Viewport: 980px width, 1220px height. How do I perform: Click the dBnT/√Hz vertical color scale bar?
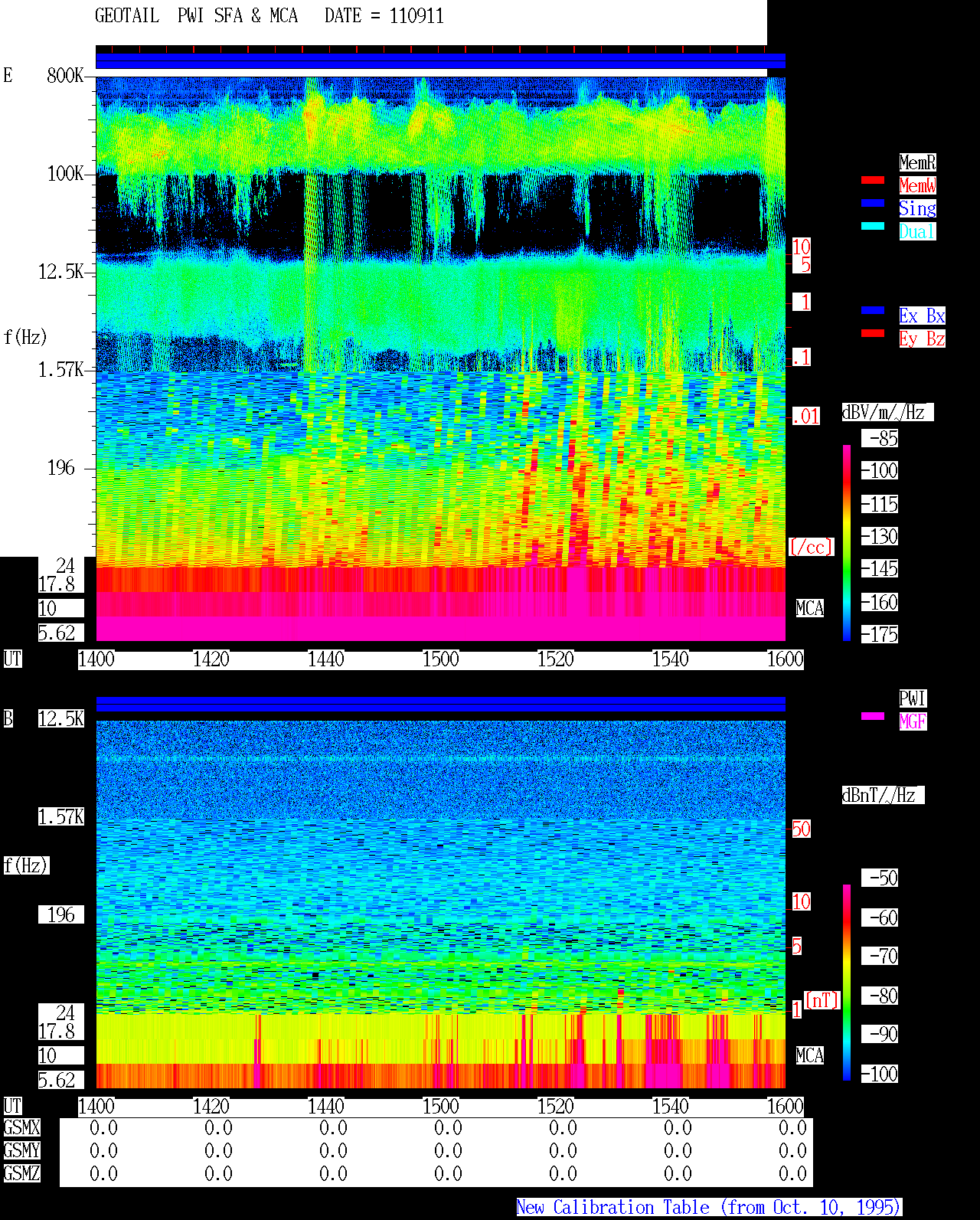(847, 983)
